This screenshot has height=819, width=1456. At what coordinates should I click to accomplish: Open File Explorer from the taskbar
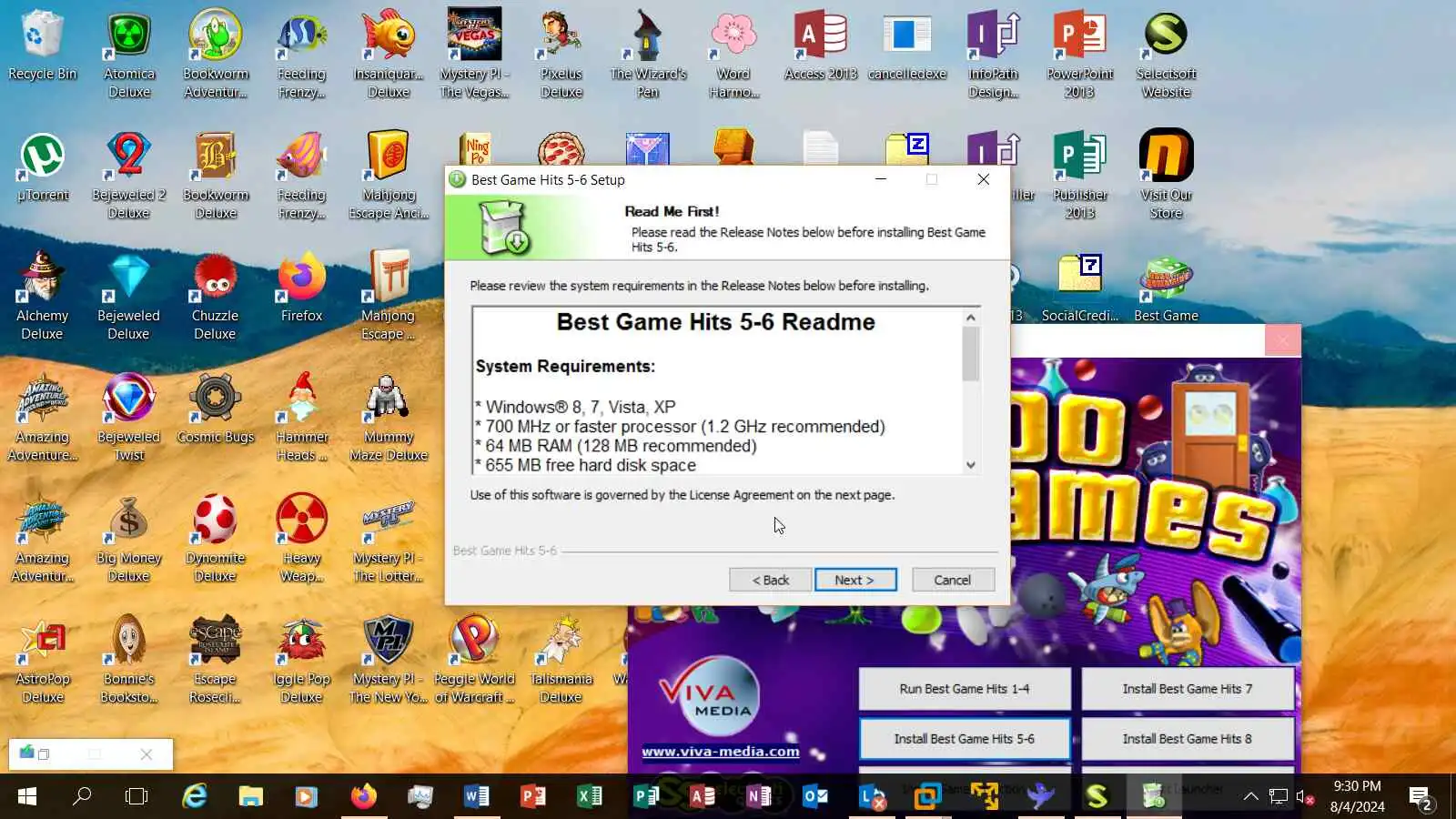250,797
